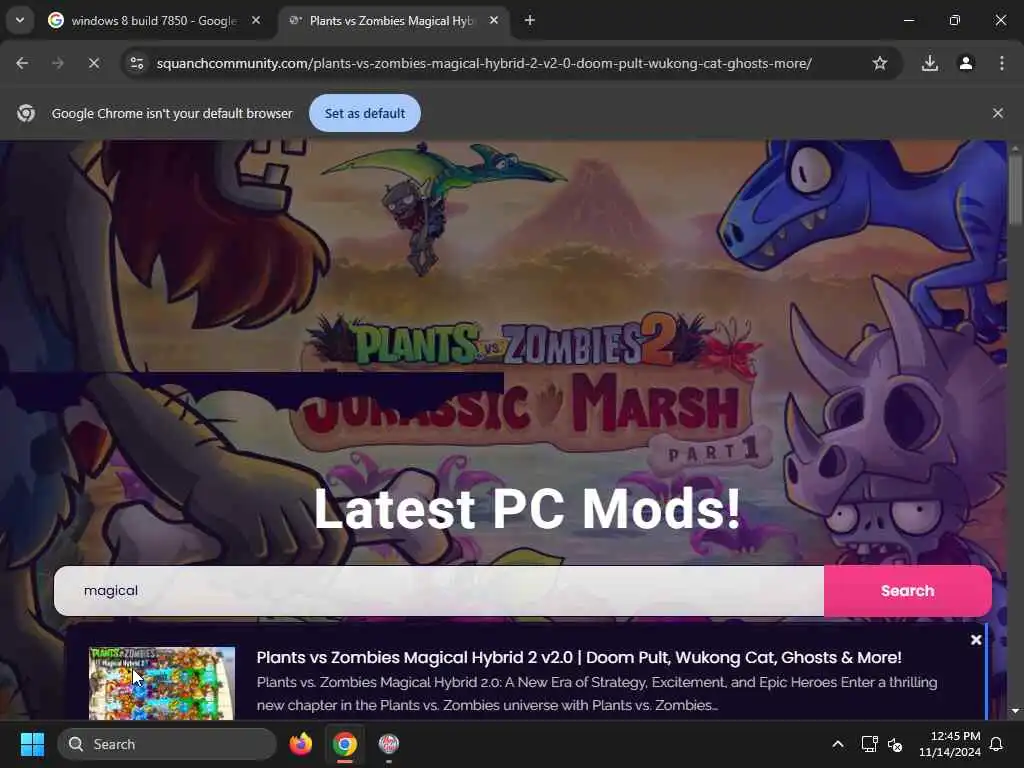
Task: Go back to previous page
Action: [22, 63]
